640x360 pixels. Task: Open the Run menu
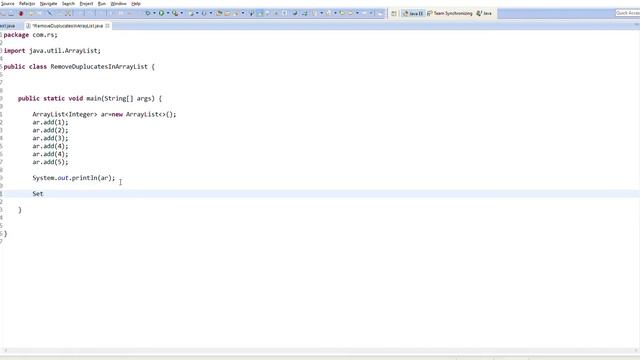[x=102, y=4]
